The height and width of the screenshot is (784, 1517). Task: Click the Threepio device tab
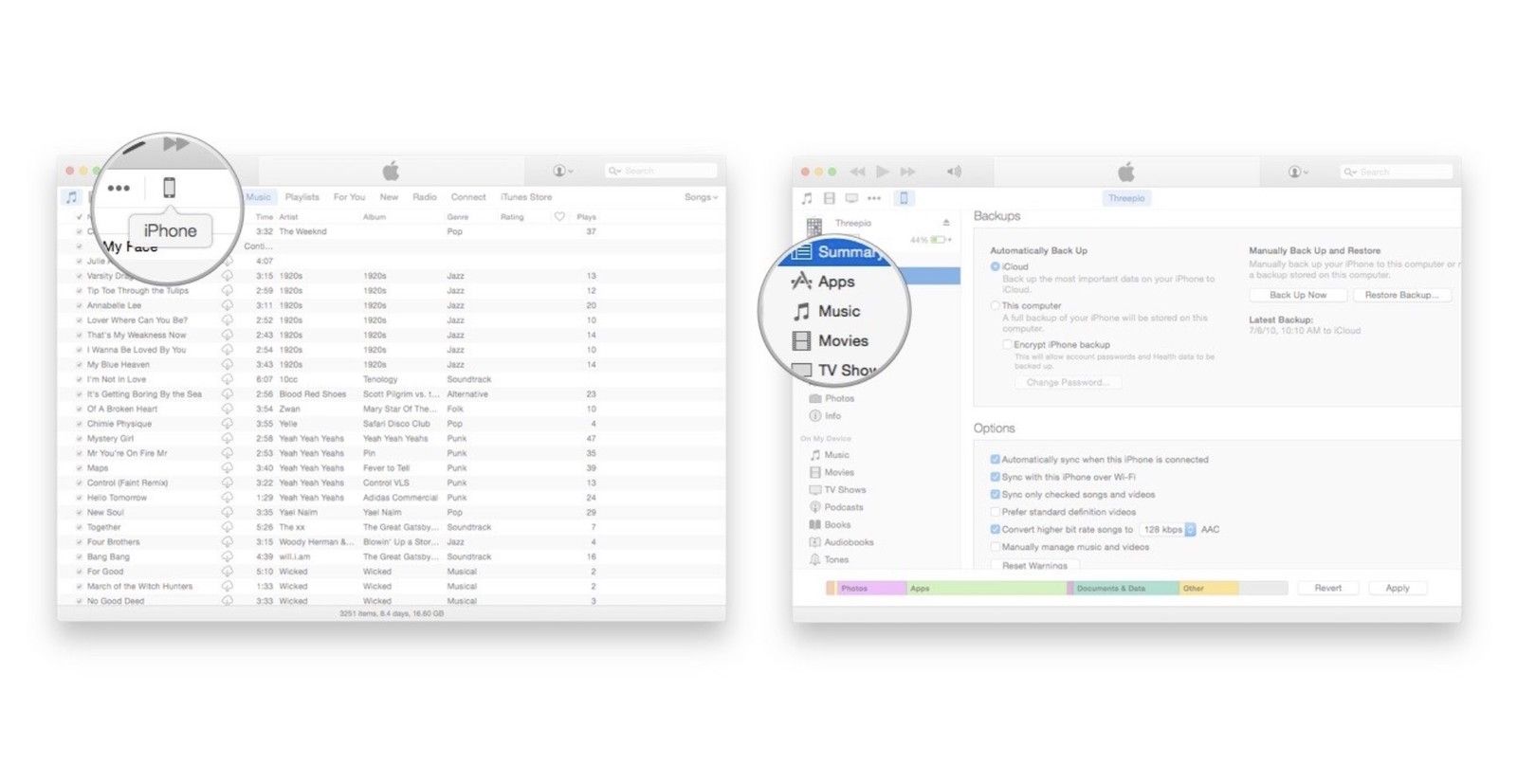pos(1126,198)
